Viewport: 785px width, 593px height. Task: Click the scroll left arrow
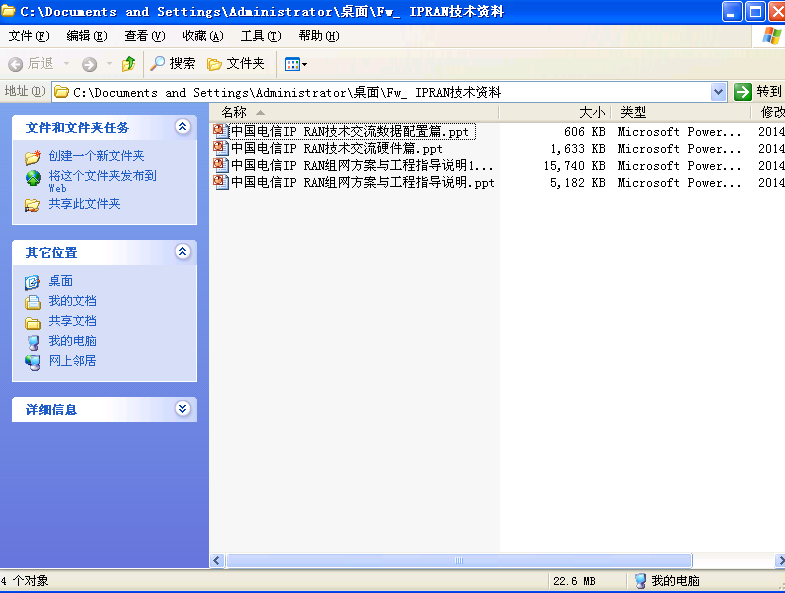pos(217,560)
